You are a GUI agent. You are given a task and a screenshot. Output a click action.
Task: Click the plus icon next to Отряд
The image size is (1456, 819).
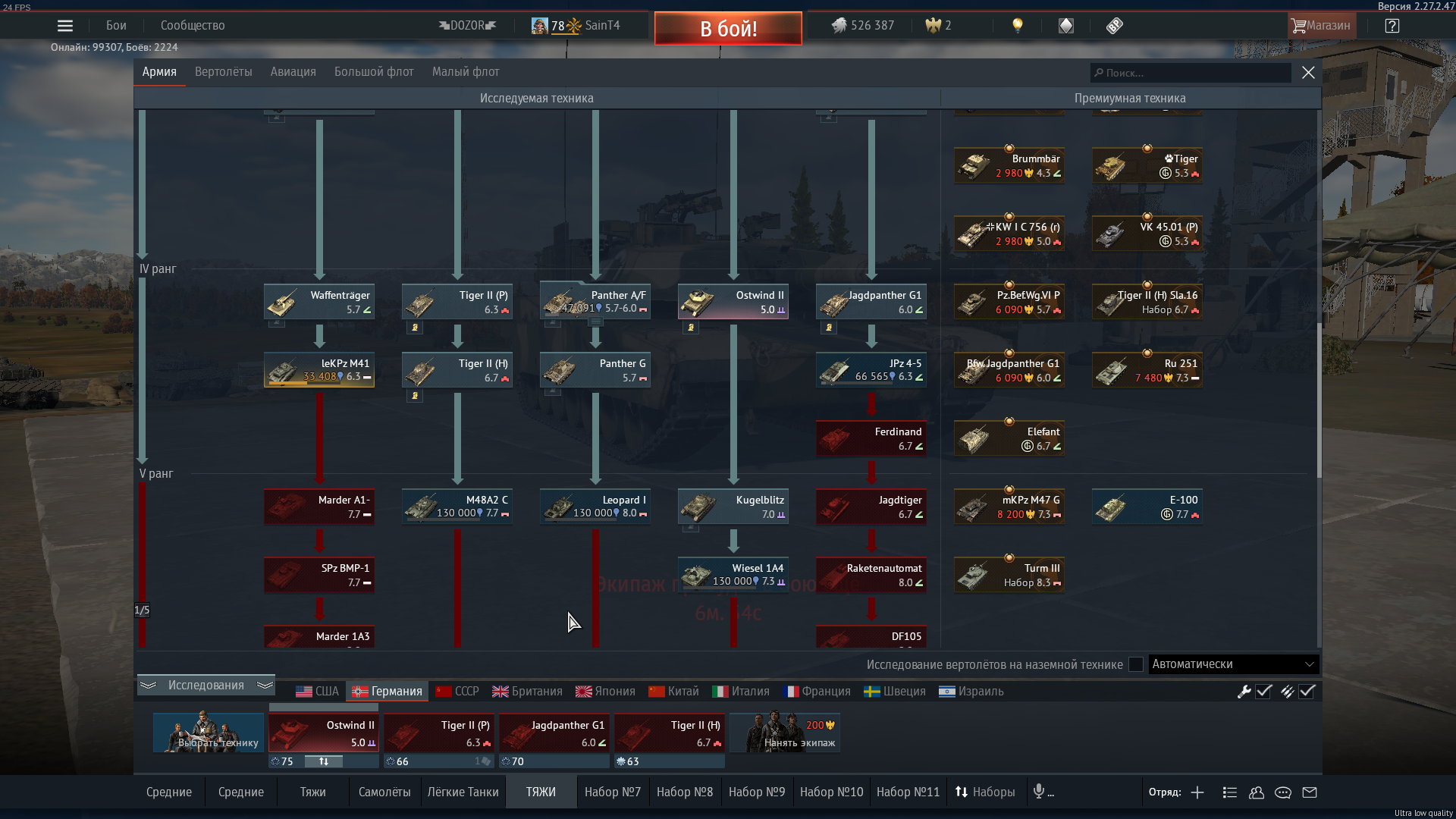(1197, 792)
